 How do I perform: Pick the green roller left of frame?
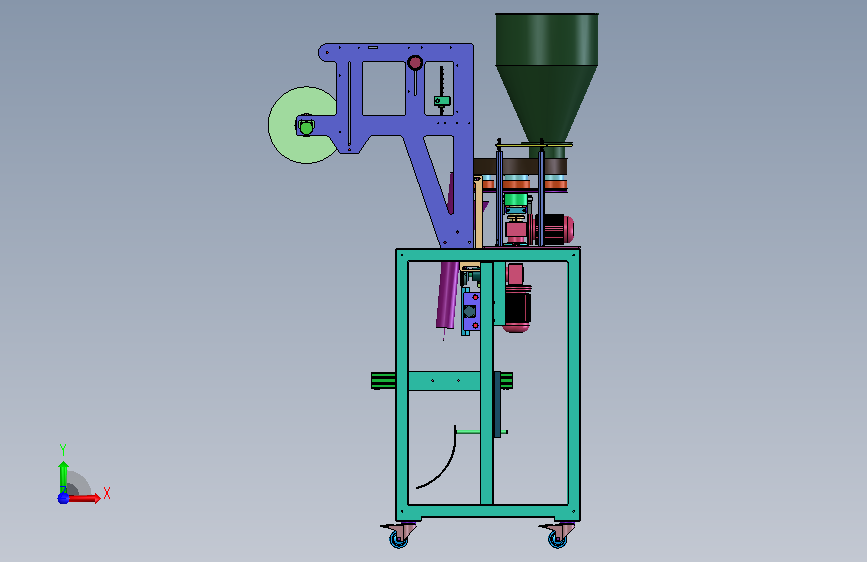click(383, 381)
